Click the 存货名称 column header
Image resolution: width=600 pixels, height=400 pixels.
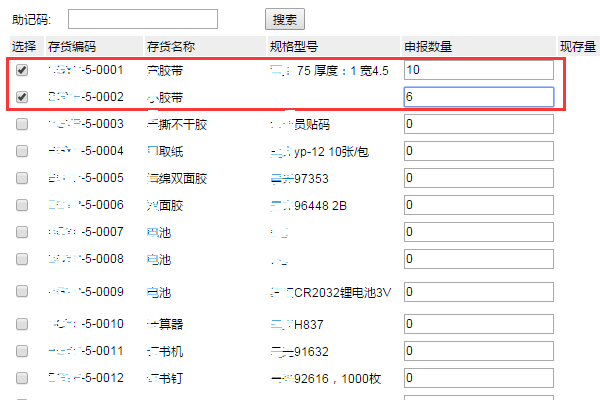[x=171, y=47]
